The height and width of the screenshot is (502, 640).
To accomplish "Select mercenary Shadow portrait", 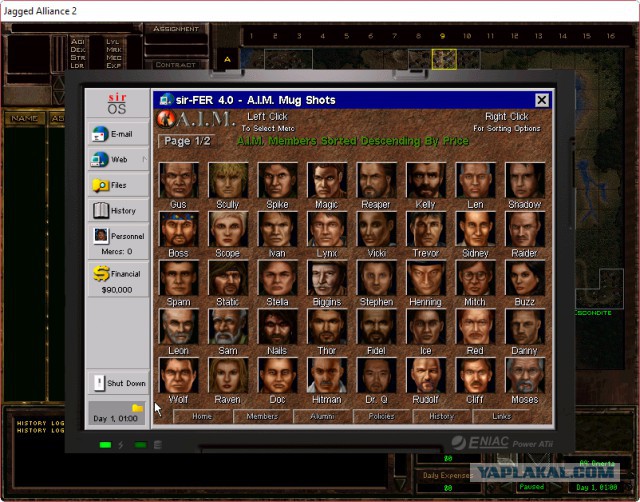I will click(524, 180).
